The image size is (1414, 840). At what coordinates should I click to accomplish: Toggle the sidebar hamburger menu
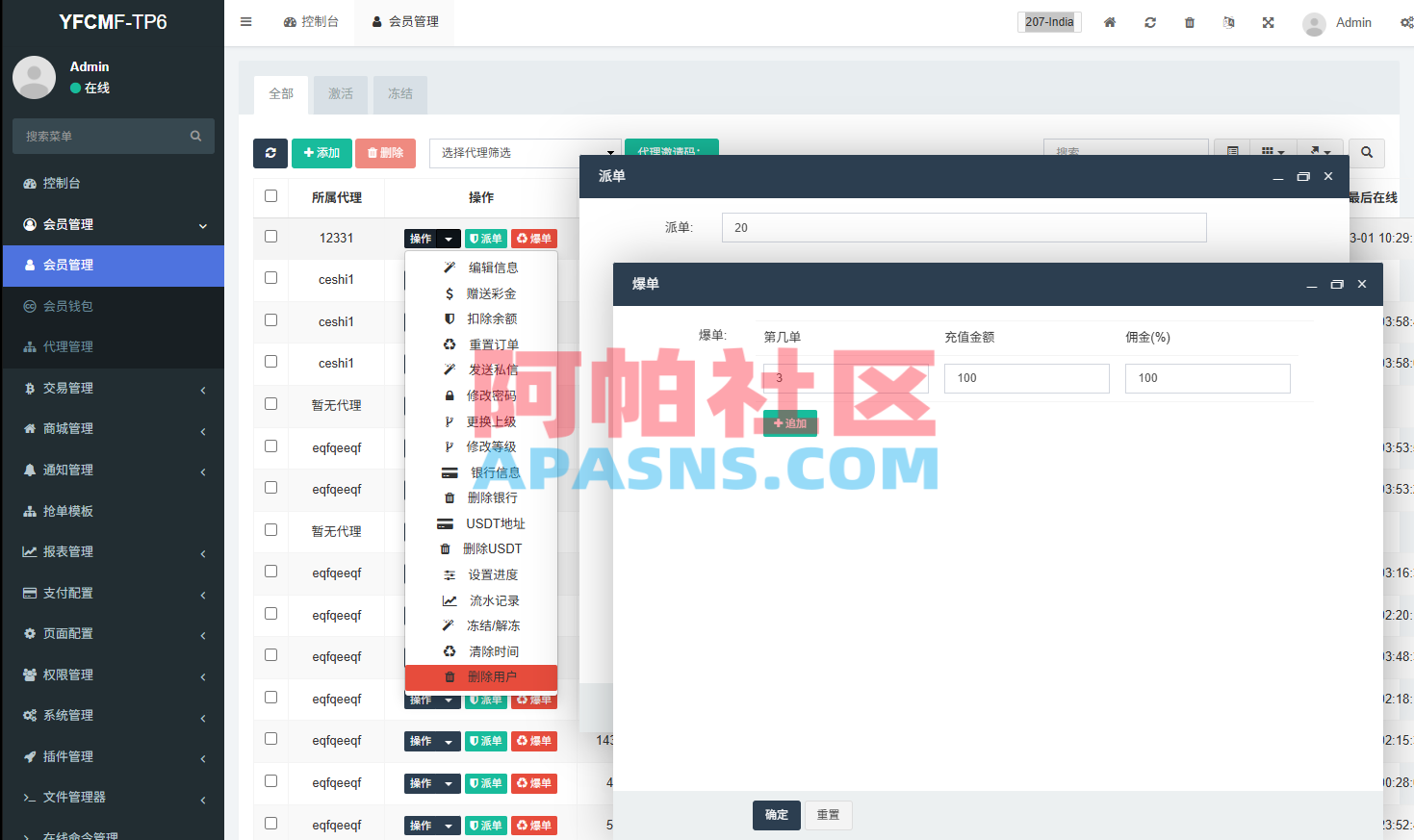(x=246, y=22)
